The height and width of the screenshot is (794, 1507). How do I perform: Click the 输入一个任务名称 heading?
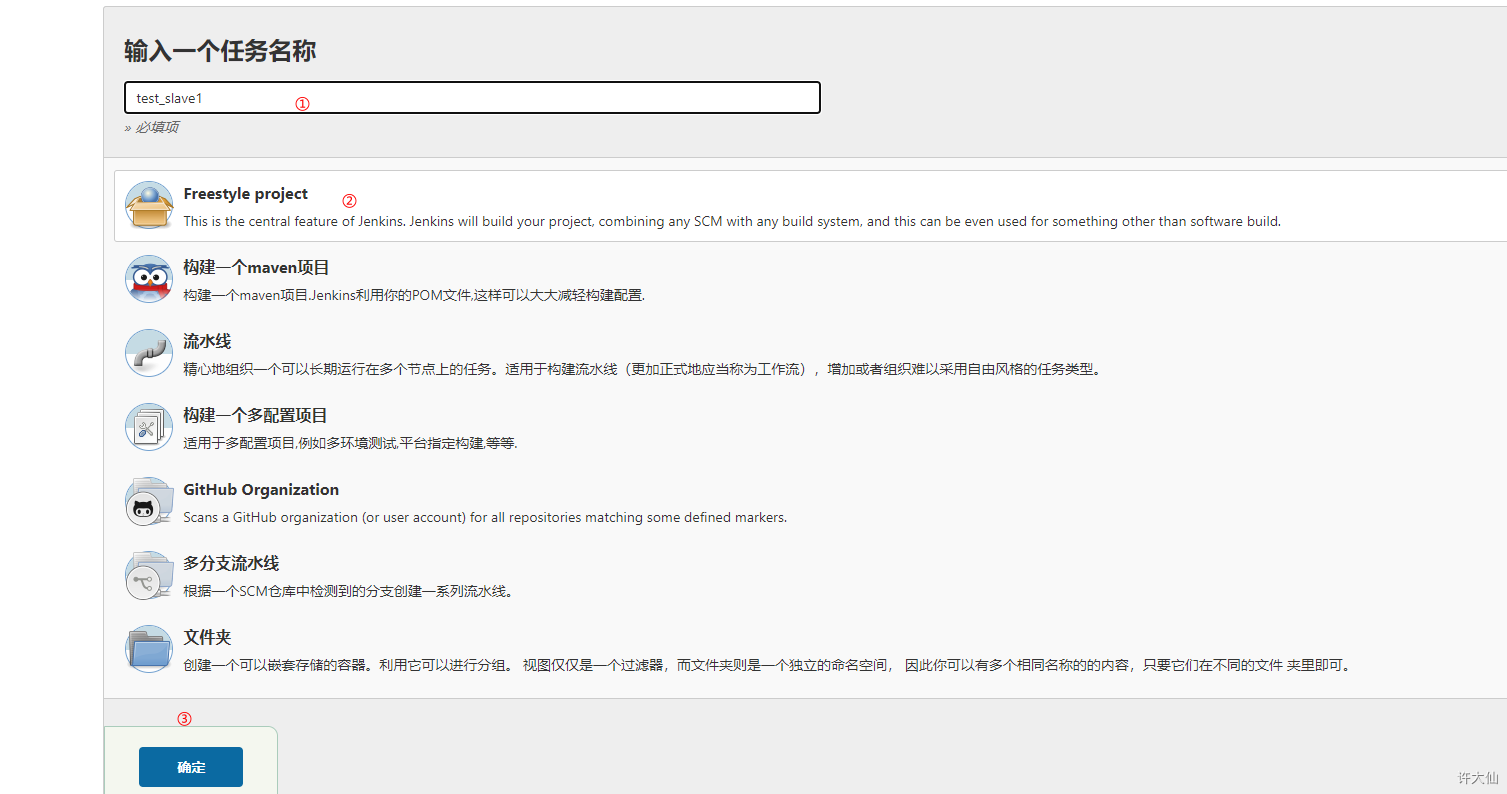[x=220, y=51]
